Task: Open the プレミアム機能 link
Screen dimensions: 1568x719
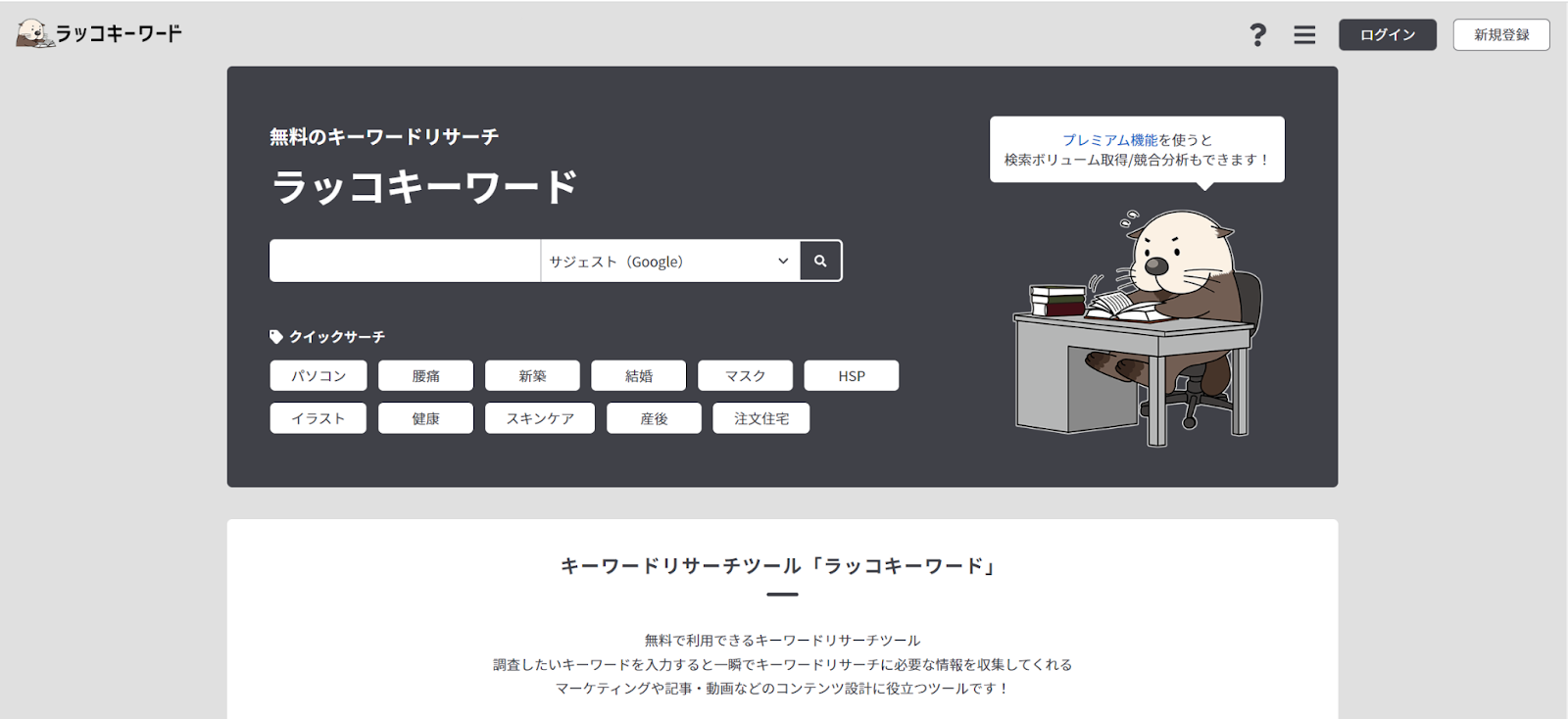Action: [1110, 140]
